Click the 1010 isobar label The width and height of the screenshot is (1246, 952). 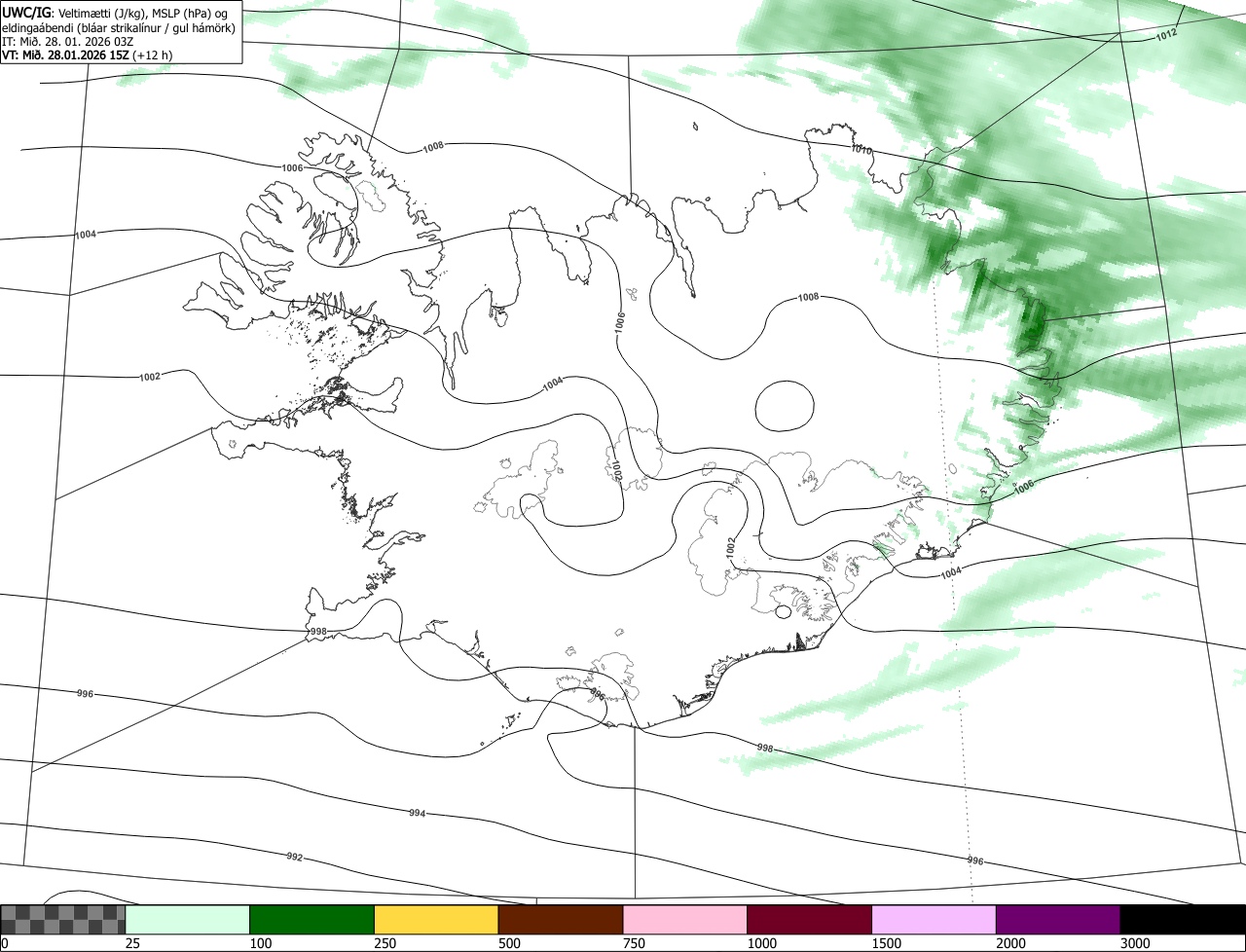pyautogui.click(x=861, y=150)
